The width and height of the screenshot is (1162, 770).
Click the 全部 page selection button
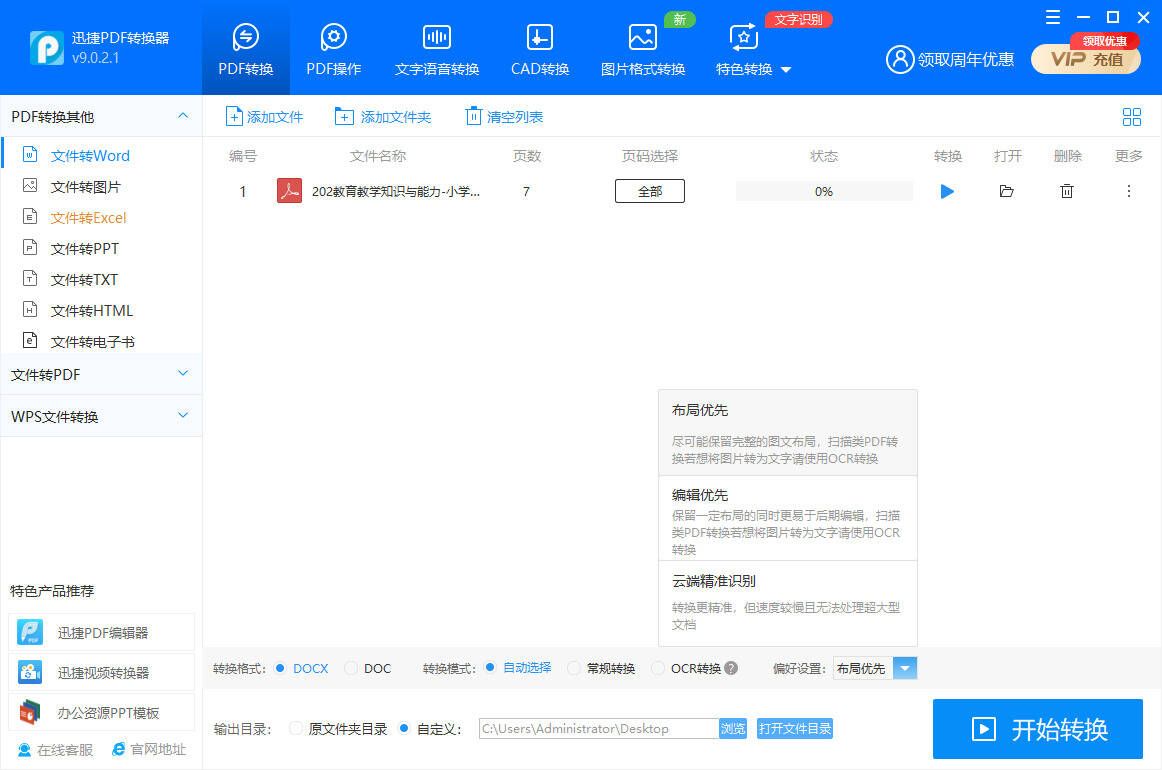coord(650,191)
